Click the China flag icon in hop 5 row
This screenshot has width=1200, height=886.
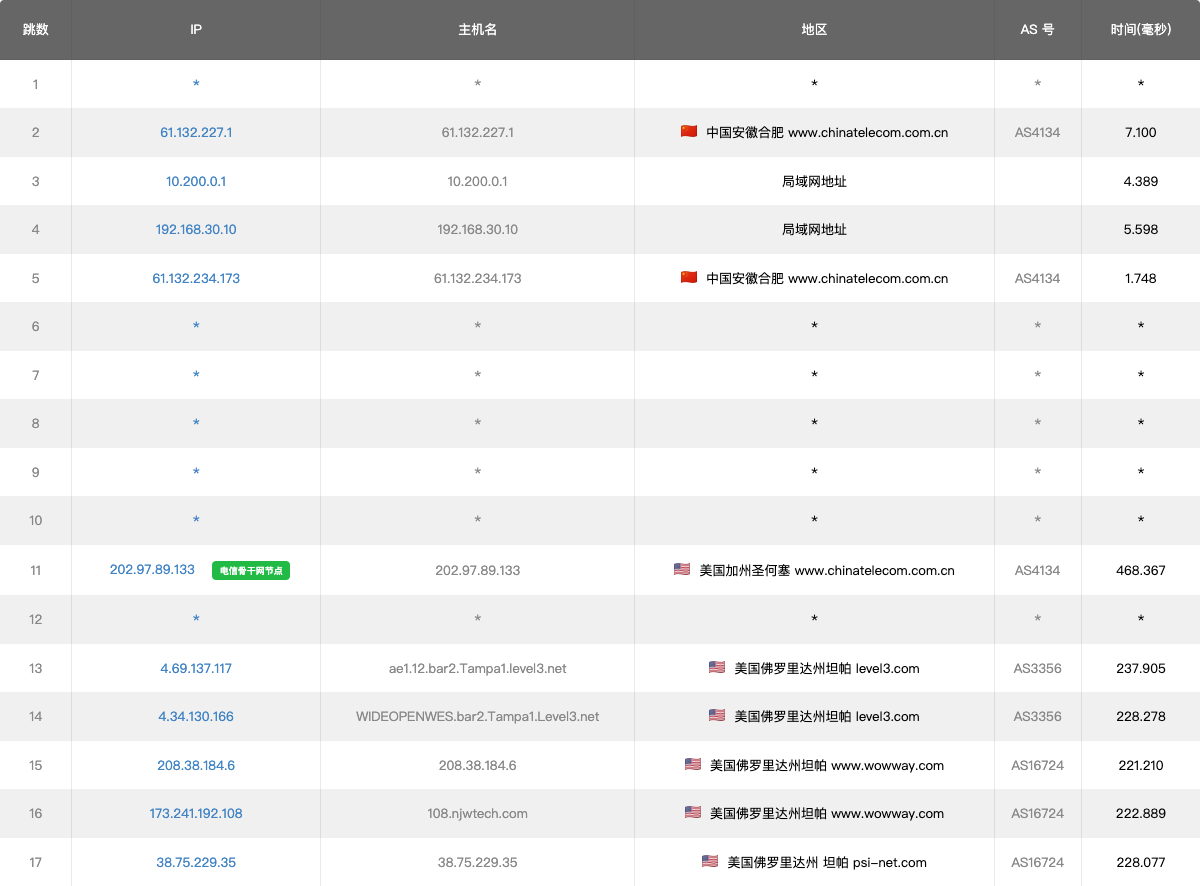coord(689,277)
